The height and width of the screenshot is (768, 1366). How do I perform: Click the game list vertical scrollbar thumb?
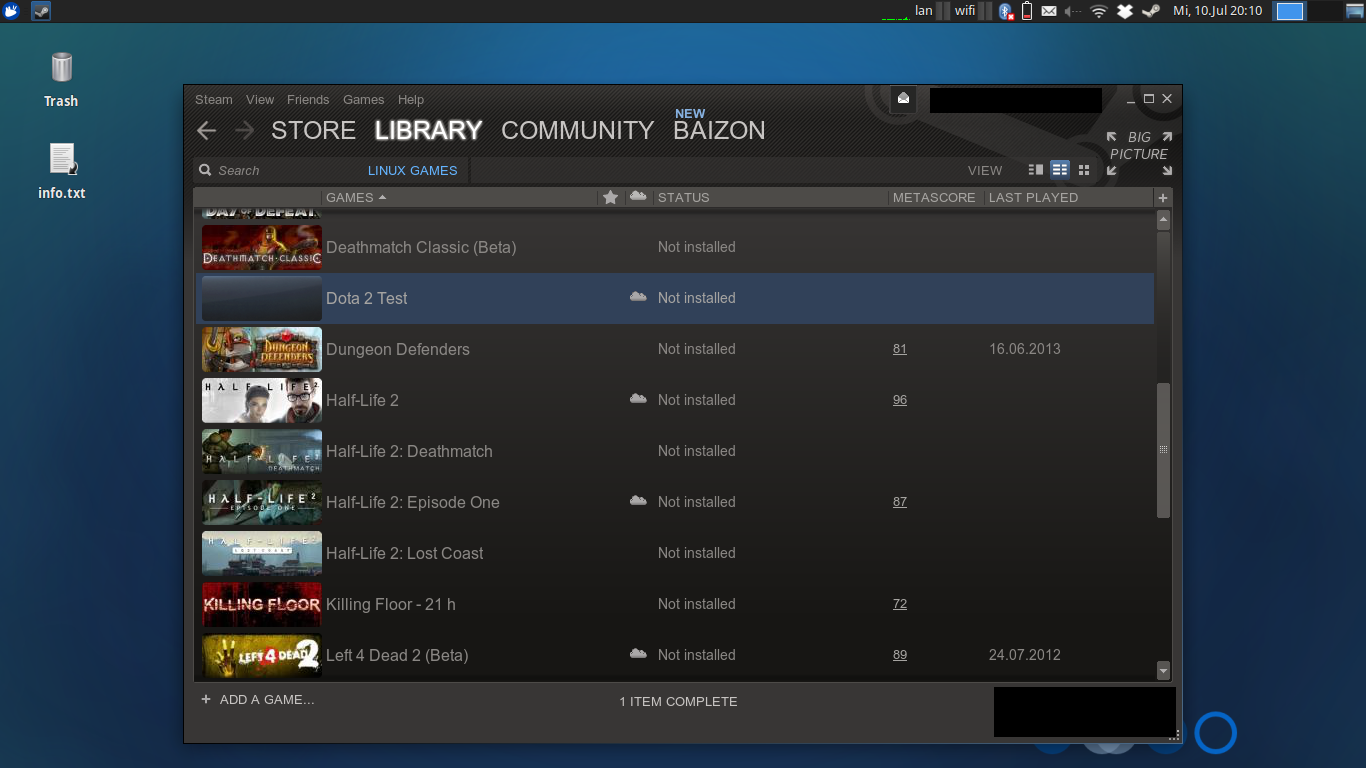[1163, 450]
